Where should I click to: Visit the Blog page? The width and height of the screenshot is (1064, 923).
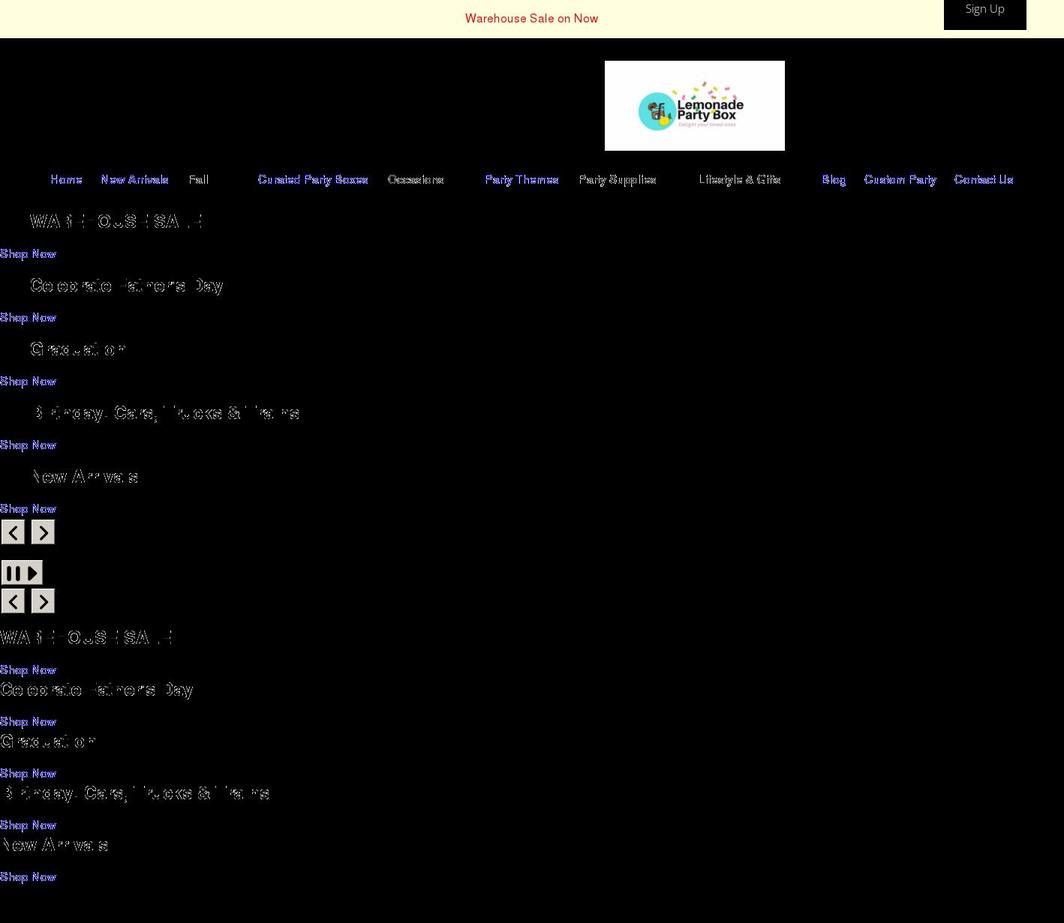click(x=833, y=180)
